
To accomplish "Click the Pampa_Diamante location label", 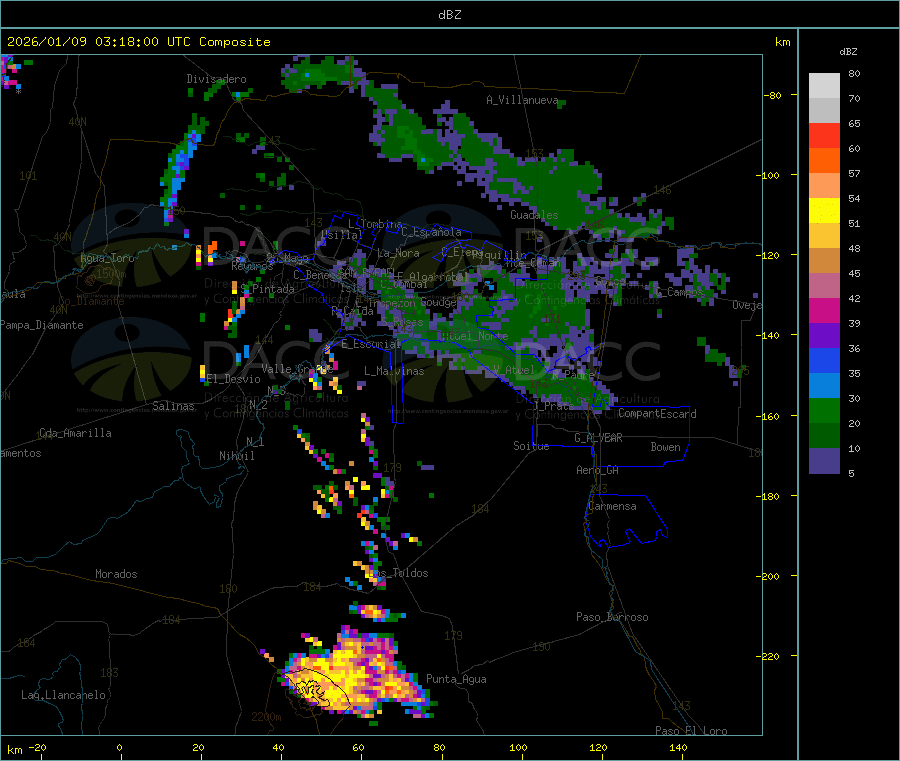I will click(x=41, y=325).
